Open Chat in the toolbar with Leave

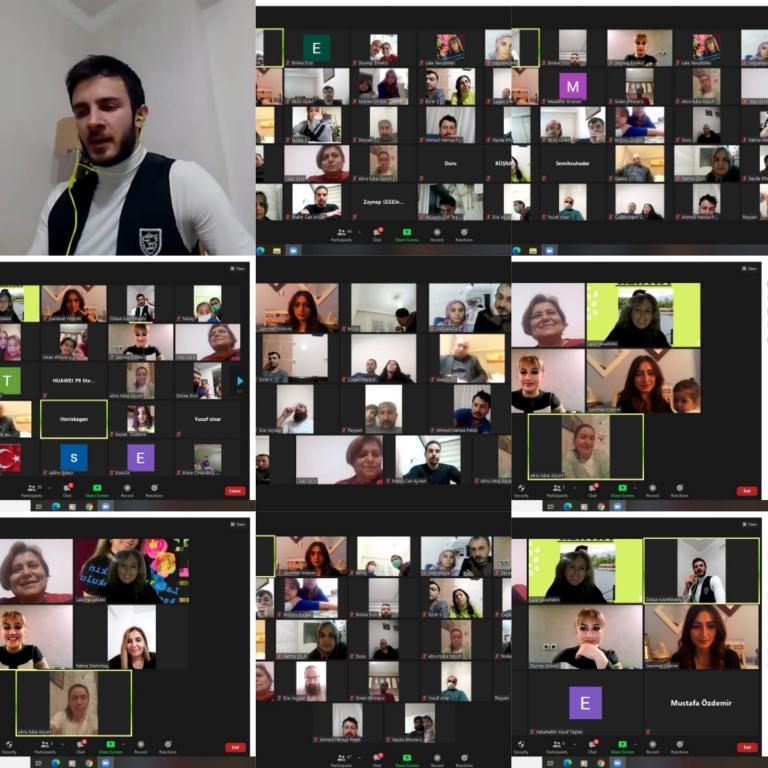(x=67, y=490)
